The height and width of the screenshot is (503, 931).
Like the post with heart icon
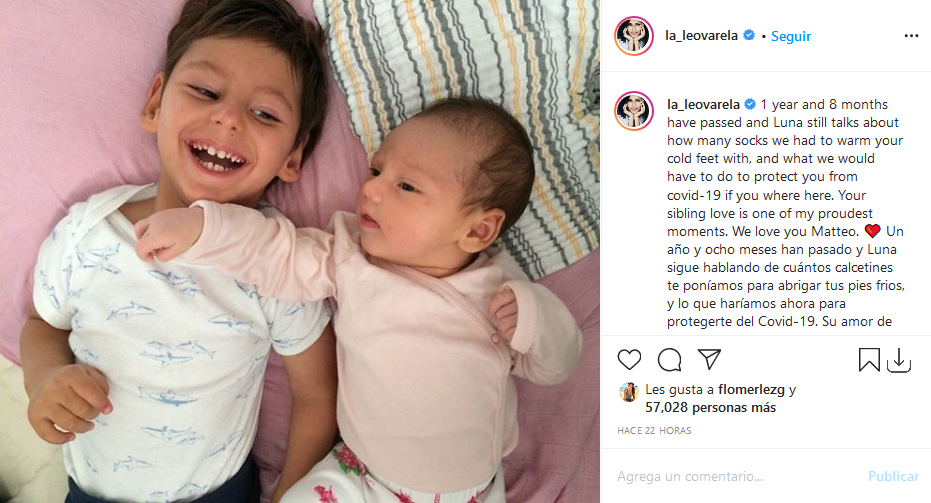coord(629,360)
